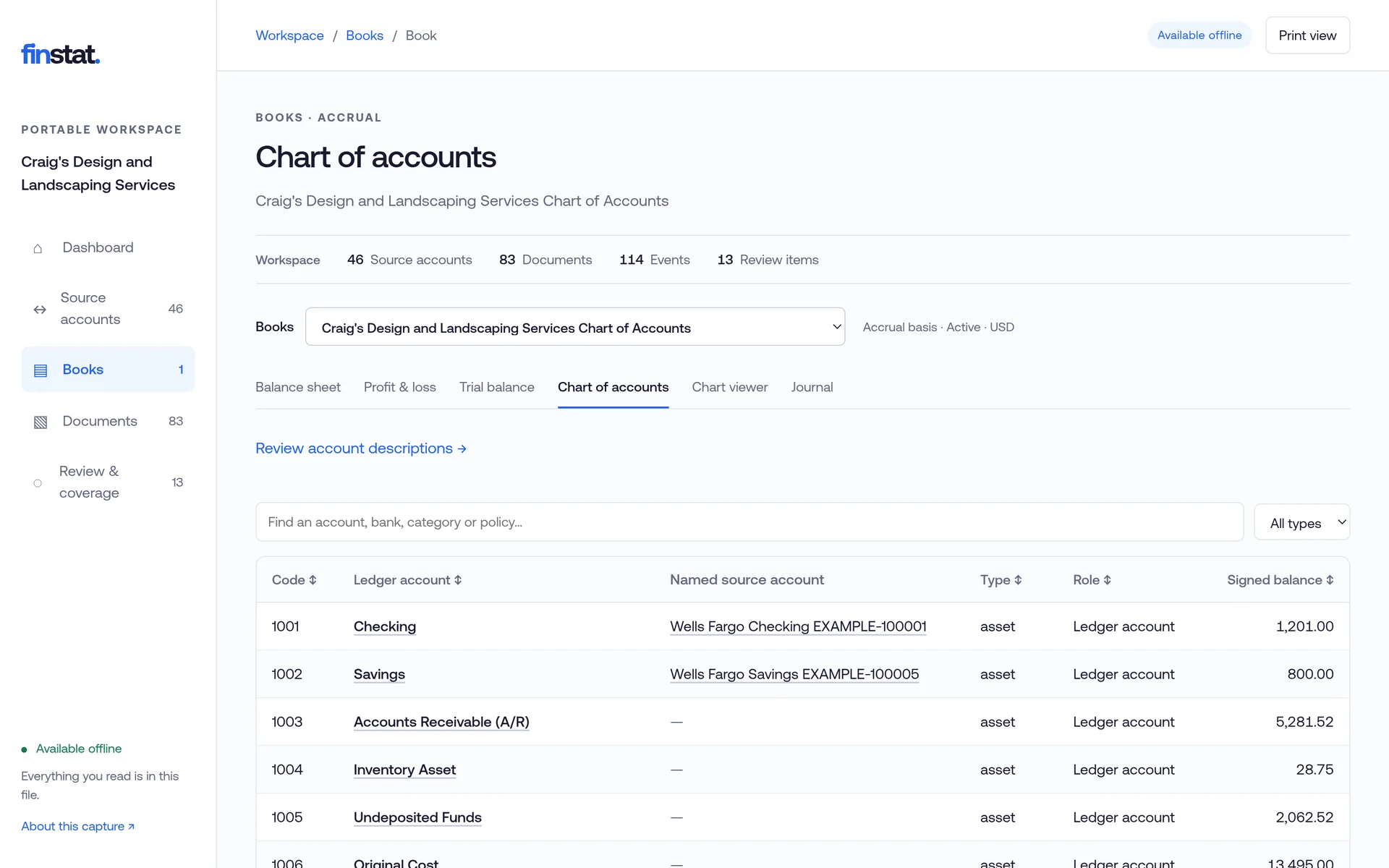This screenshot has height=868, width=1389.
Task: Open the Undeposited Funds ledger account
Action: point(417,817)
